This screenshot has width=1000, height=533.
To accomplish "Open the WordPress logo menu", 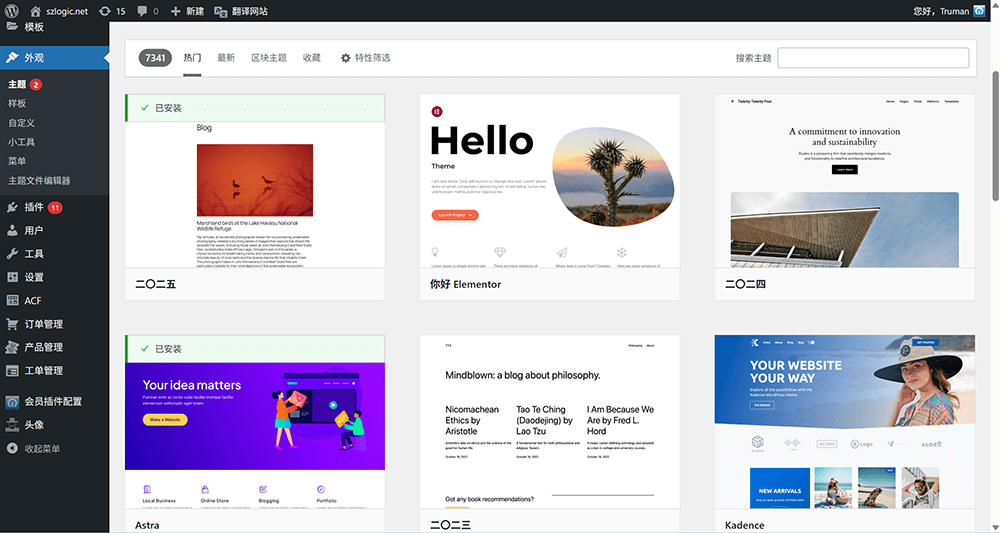I will point(12,11).
